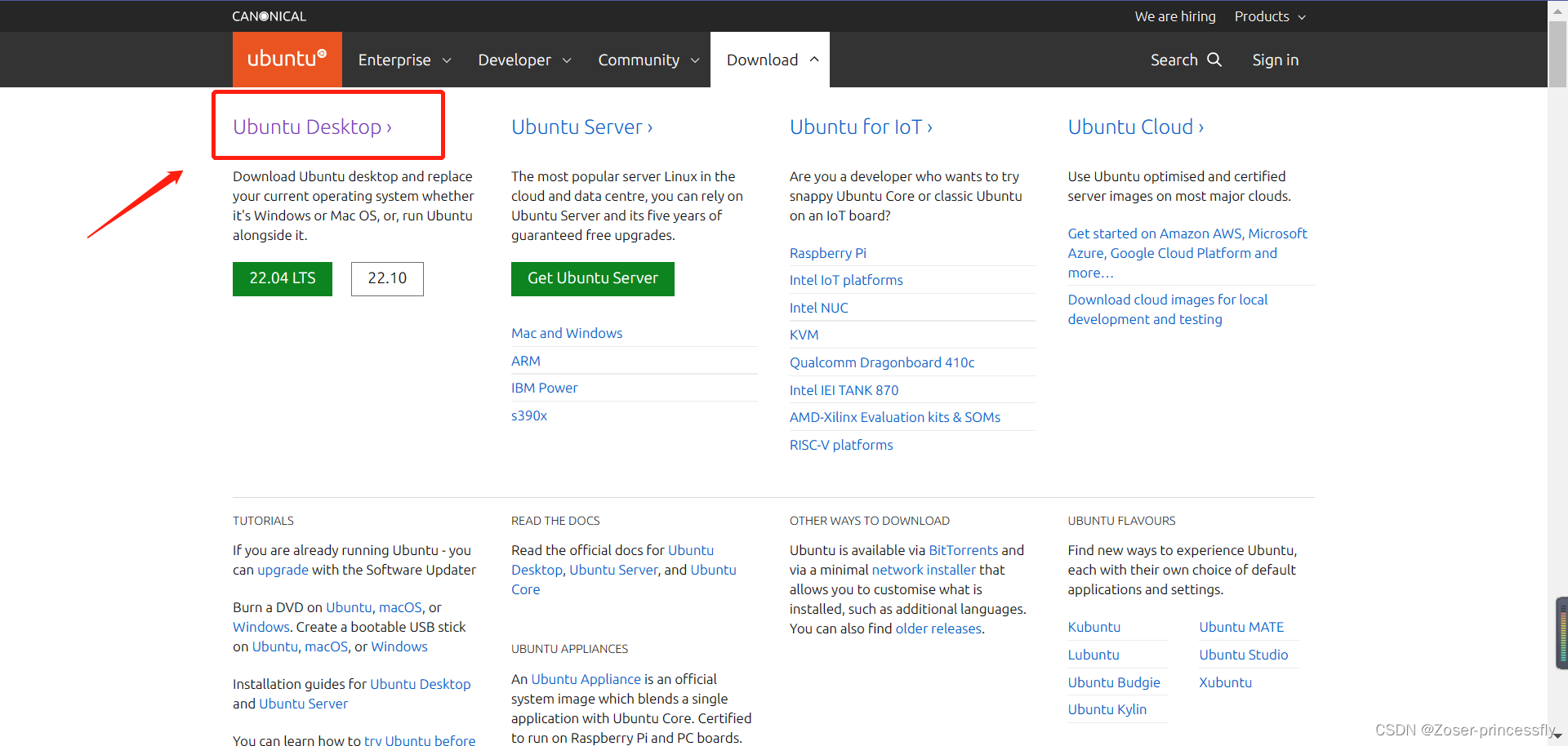
Task: Click the Ubuntu logo in header
Action: click(287, 59)
